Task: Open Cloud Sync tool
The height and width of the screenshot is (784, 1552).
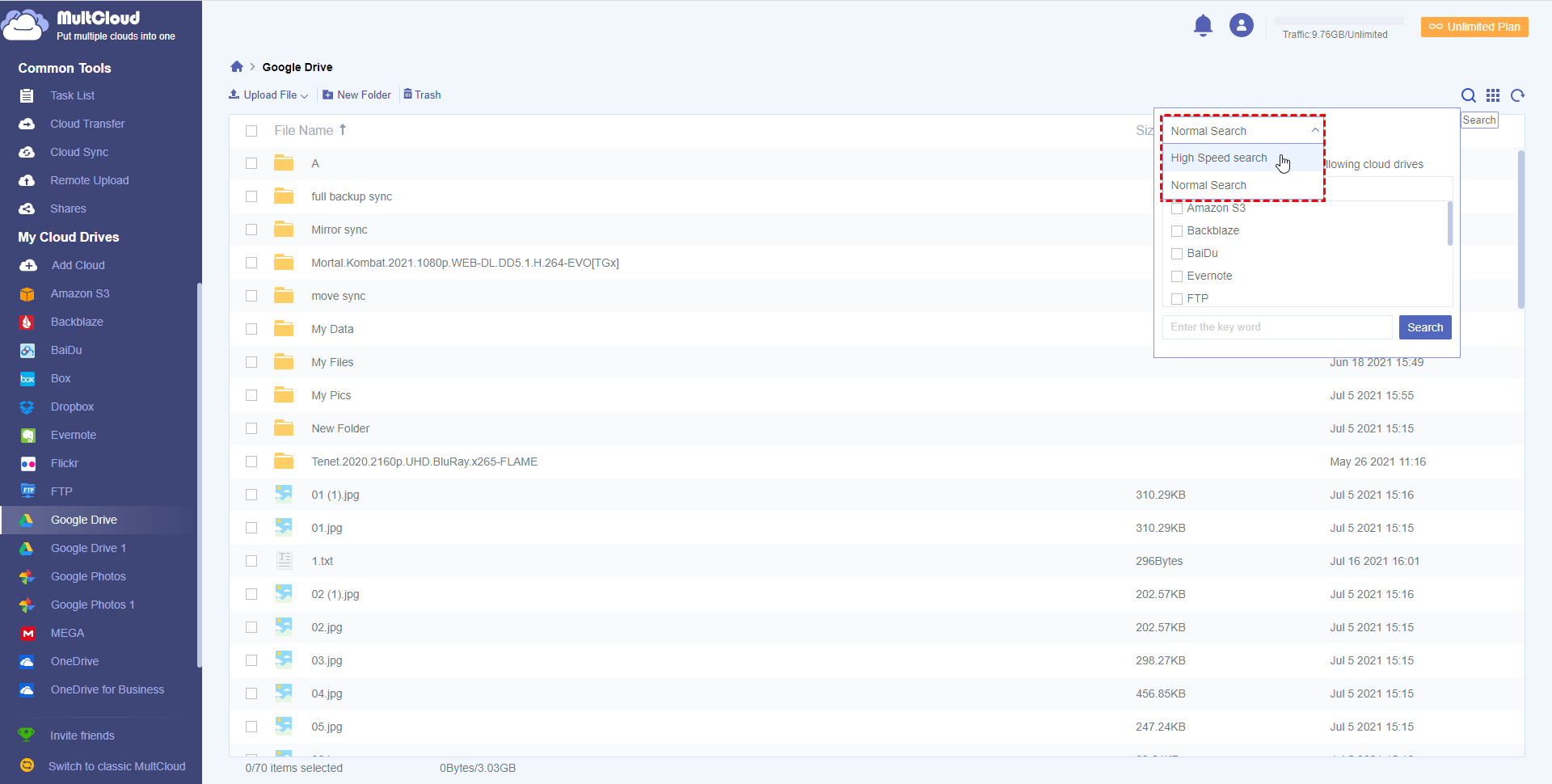Action: point(79,152)
